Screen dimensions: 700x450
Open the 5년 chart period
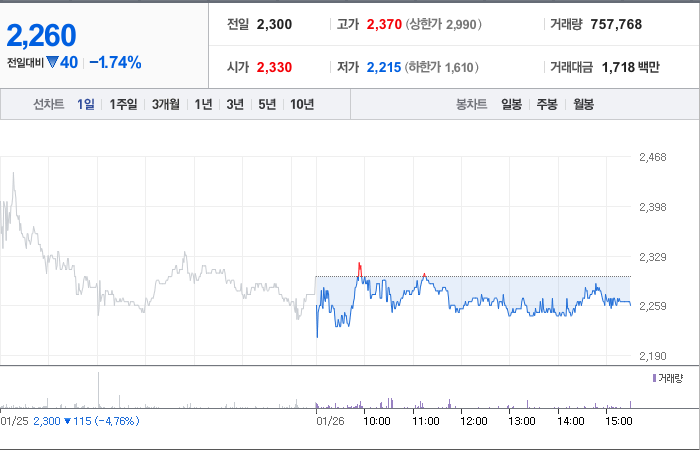pos(267,104)
